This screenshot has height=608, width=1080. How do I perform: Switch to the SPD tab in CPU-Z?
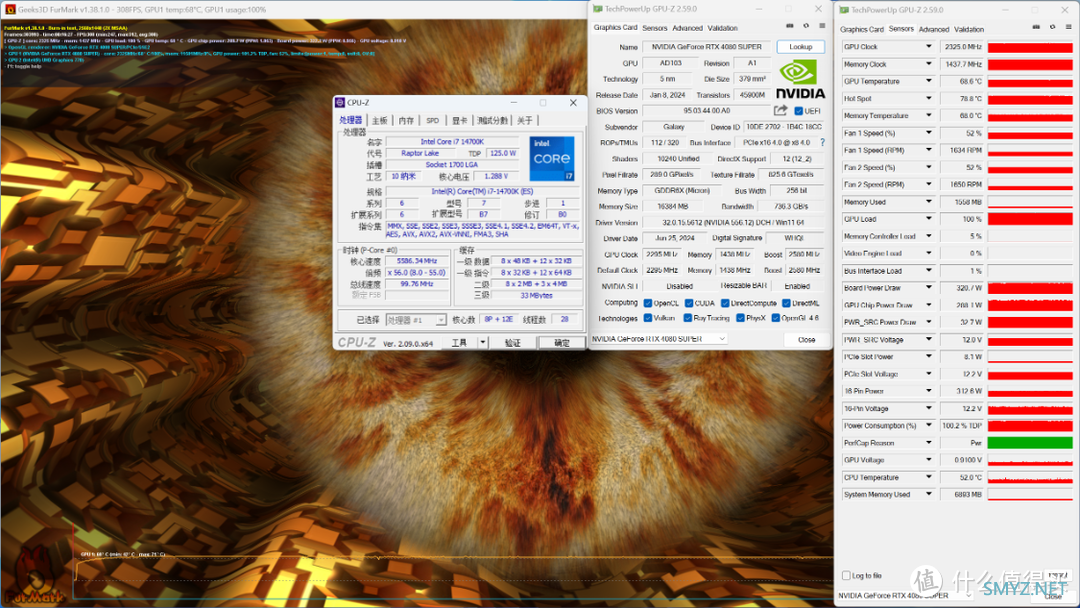tap(433, 120)
